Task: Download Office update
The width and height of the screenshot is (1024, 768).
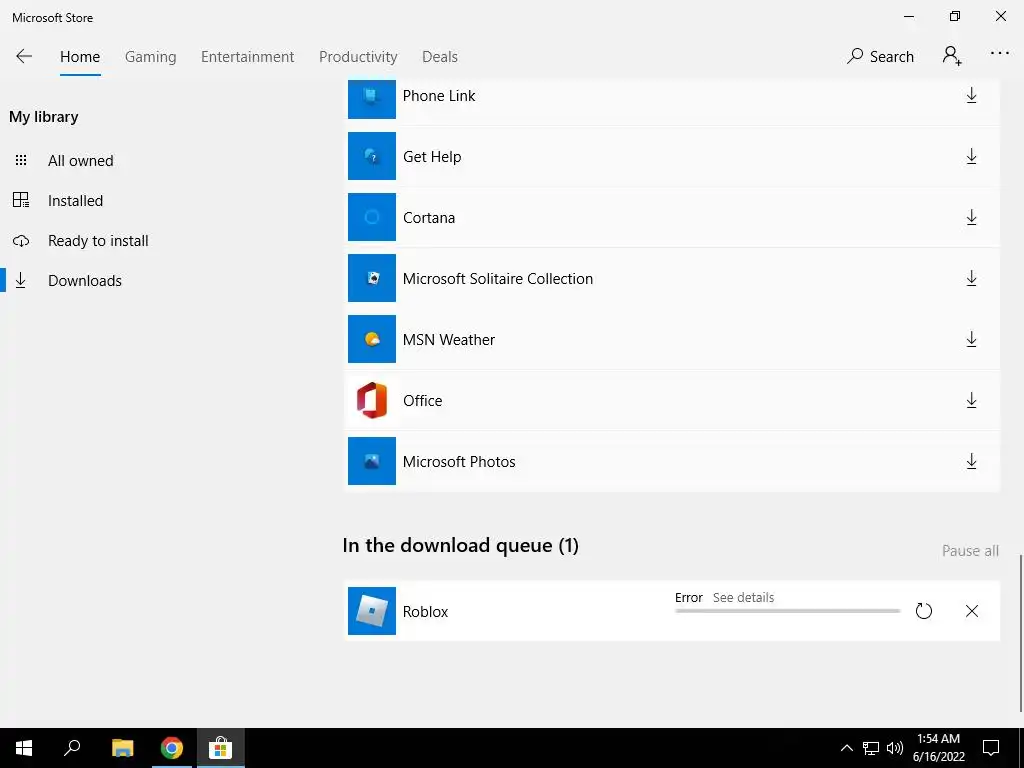Action: [971, 400]
